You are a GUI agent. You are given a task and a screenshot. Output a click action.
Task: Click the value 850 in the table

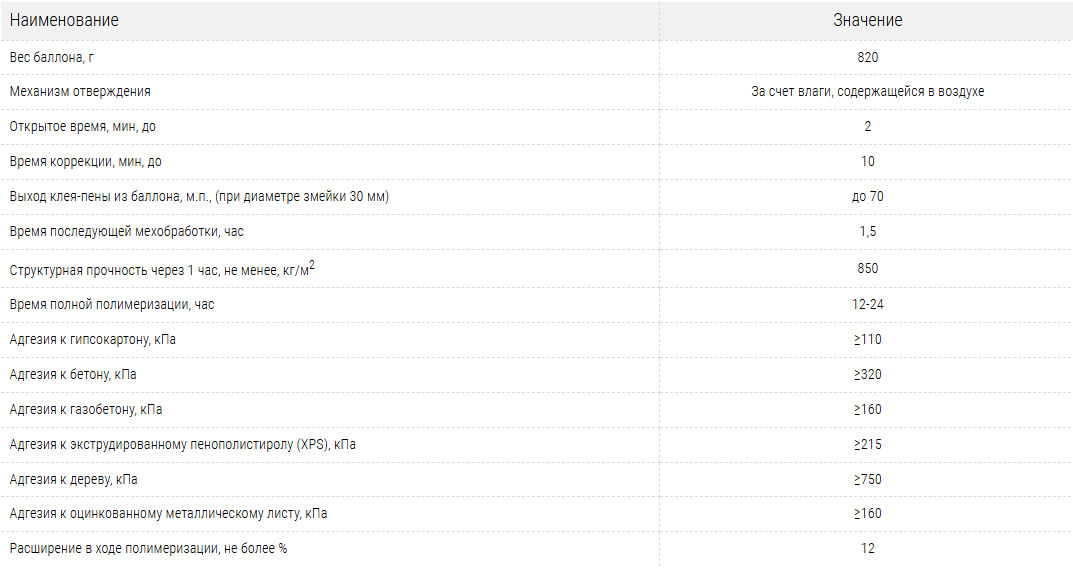point(867,268)
